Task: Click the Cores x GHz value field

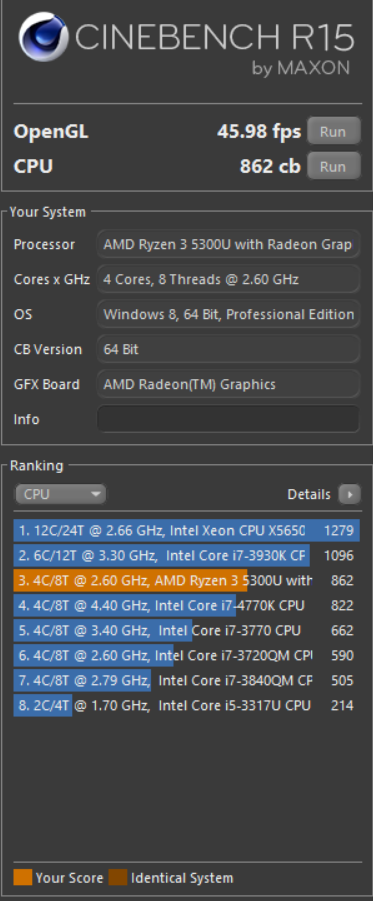Action: pyautogui.click(x=228, y=280)
